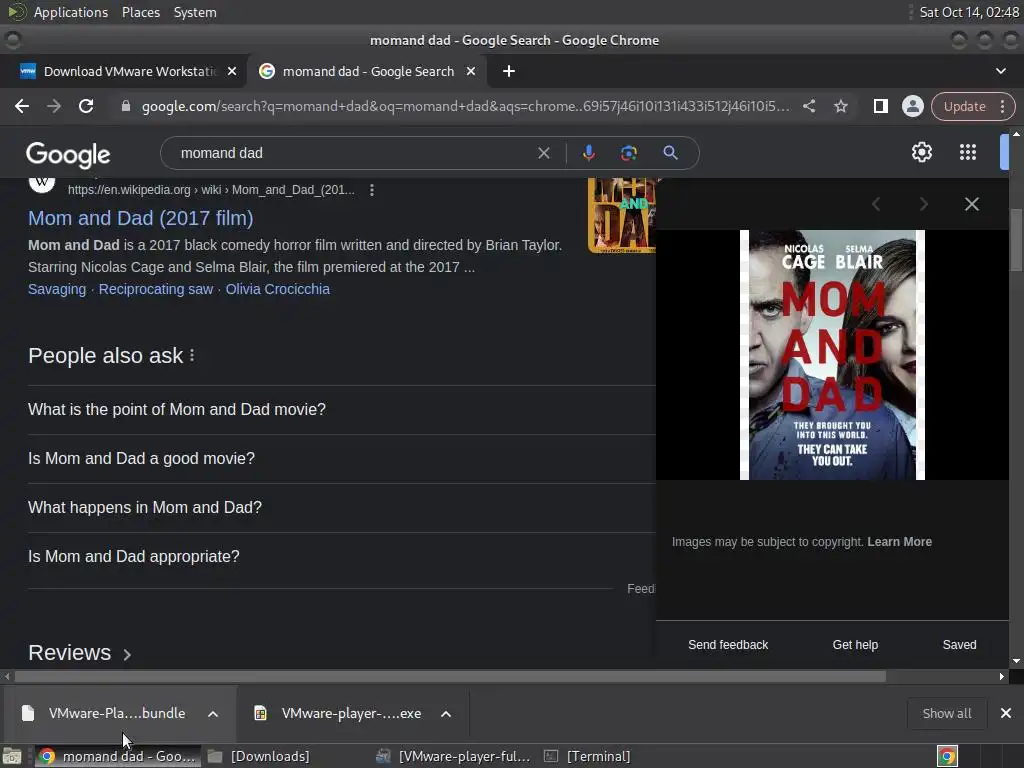Show previous image in preview panel
The height and width of the screenshot is (768, 1024).
point(876,204)
